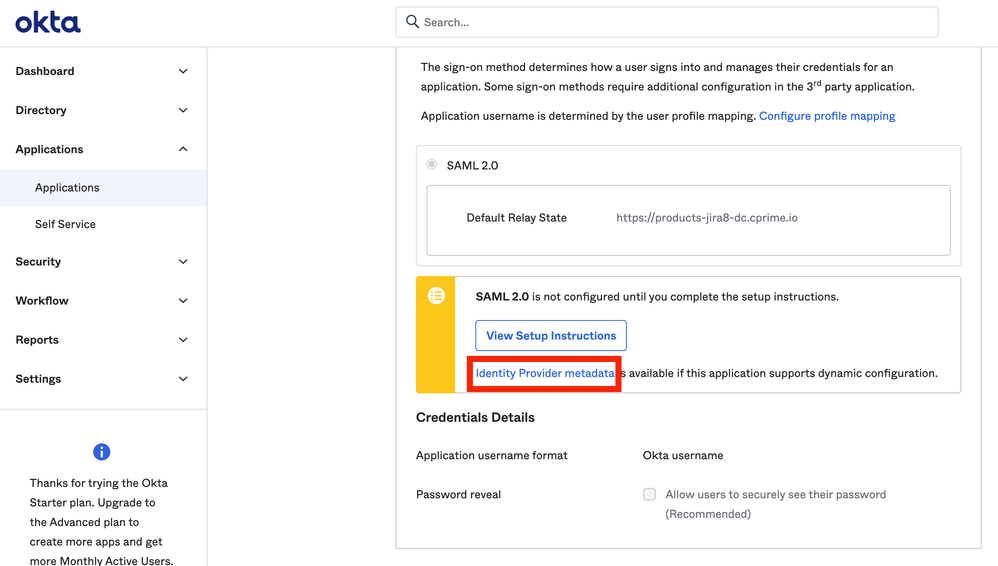Open Workflow section in sidebar
998x566 pixels.
click(42, 301)
